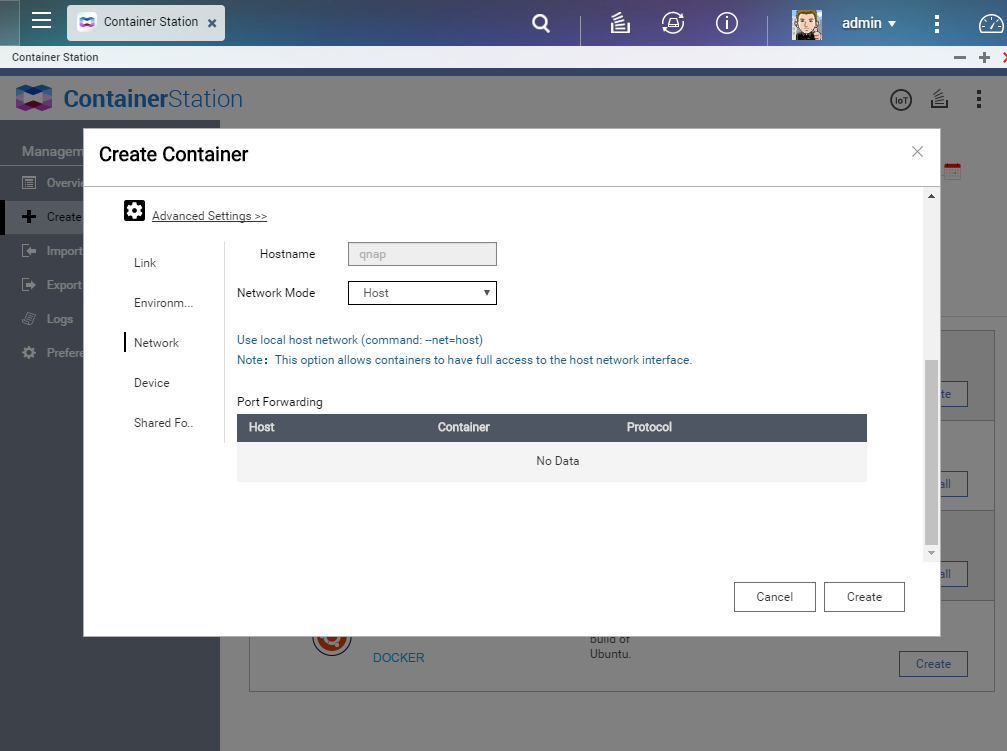
Task: Maximize the Container Station window
Action: click(984, 57)
